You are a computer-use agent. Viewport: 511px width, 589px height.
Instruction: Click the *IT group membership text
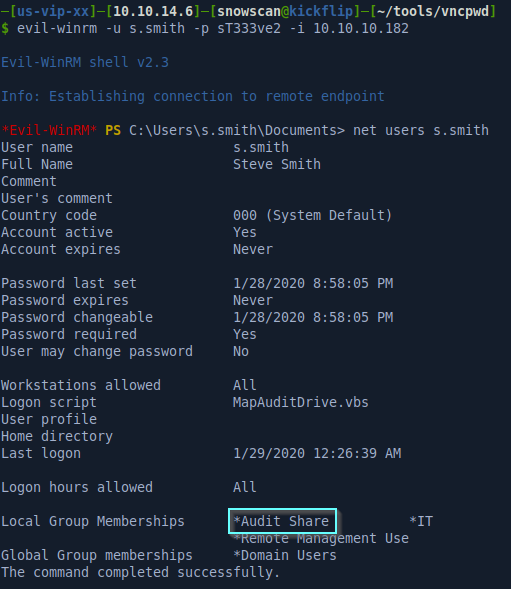[421, 521]
